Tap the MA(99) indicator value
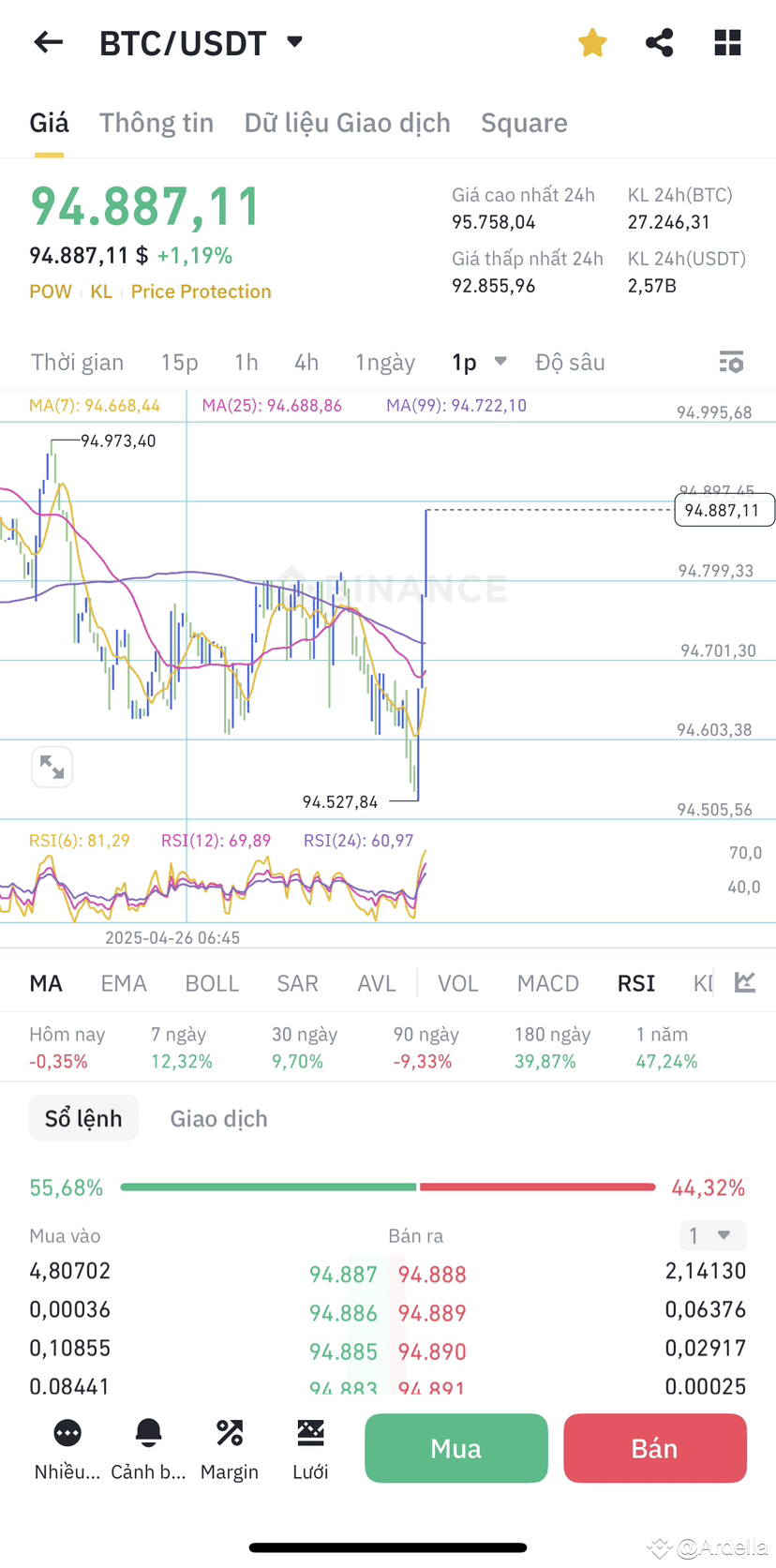 pos(456,406)
